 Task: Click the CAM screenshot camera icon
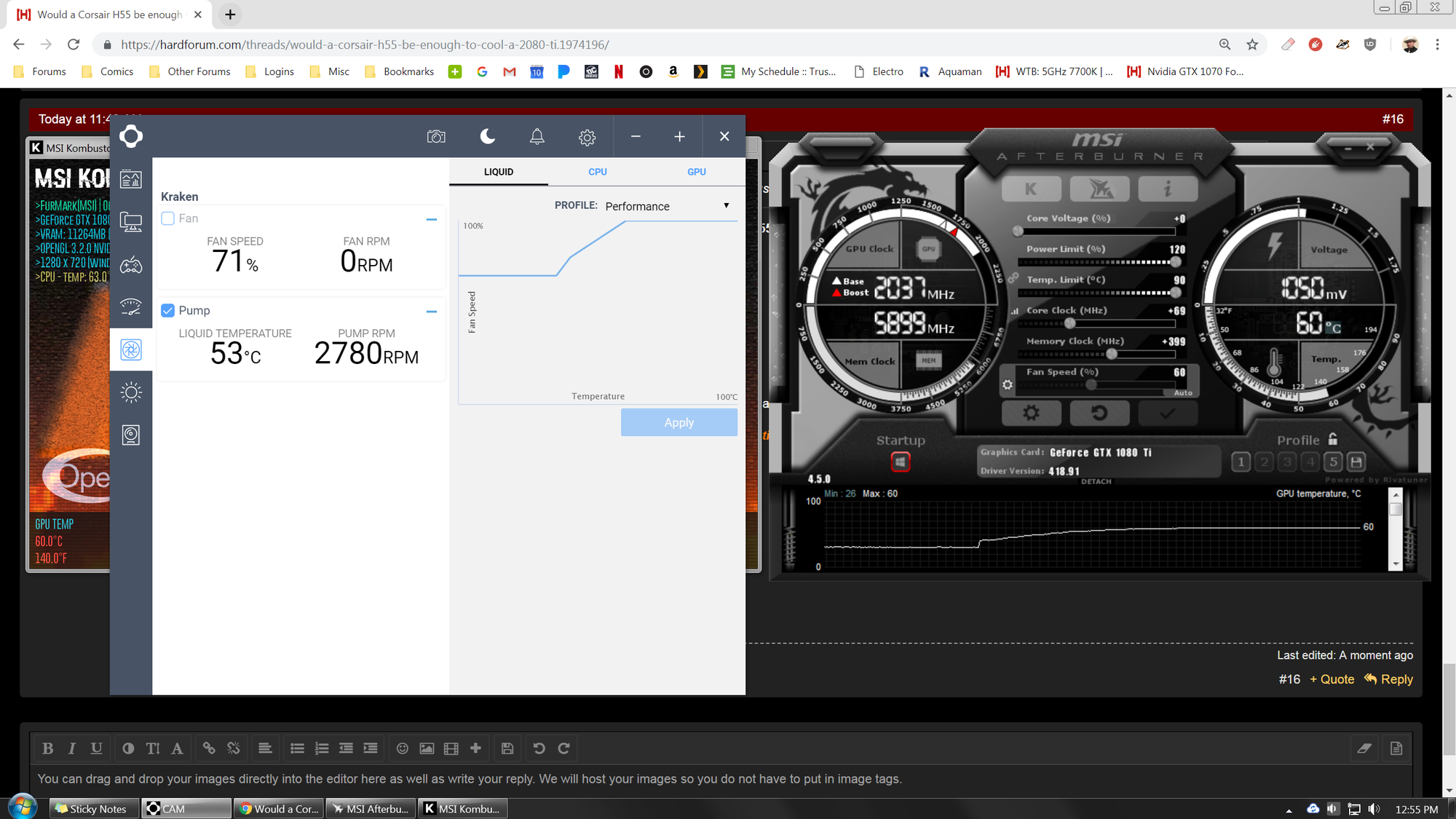[x=436, y=137]
